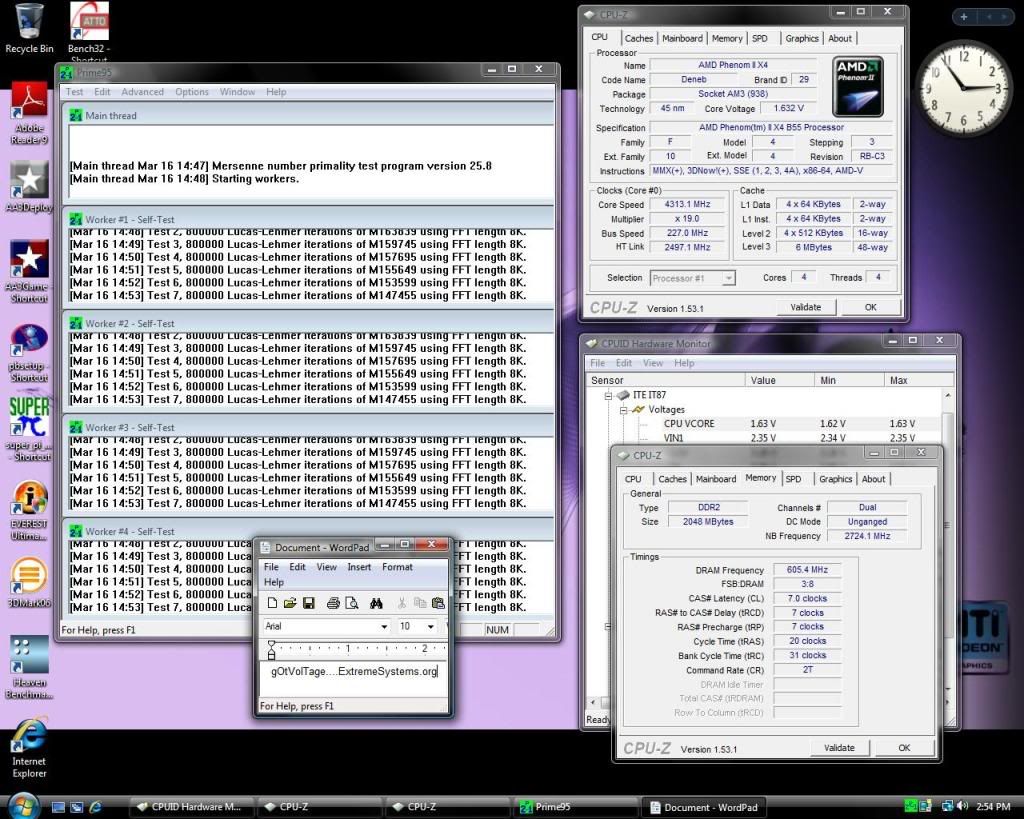This screenshot has width=1024, height=819.
Task: Collapse the Voltages tree node
Action: coord(622,410)
